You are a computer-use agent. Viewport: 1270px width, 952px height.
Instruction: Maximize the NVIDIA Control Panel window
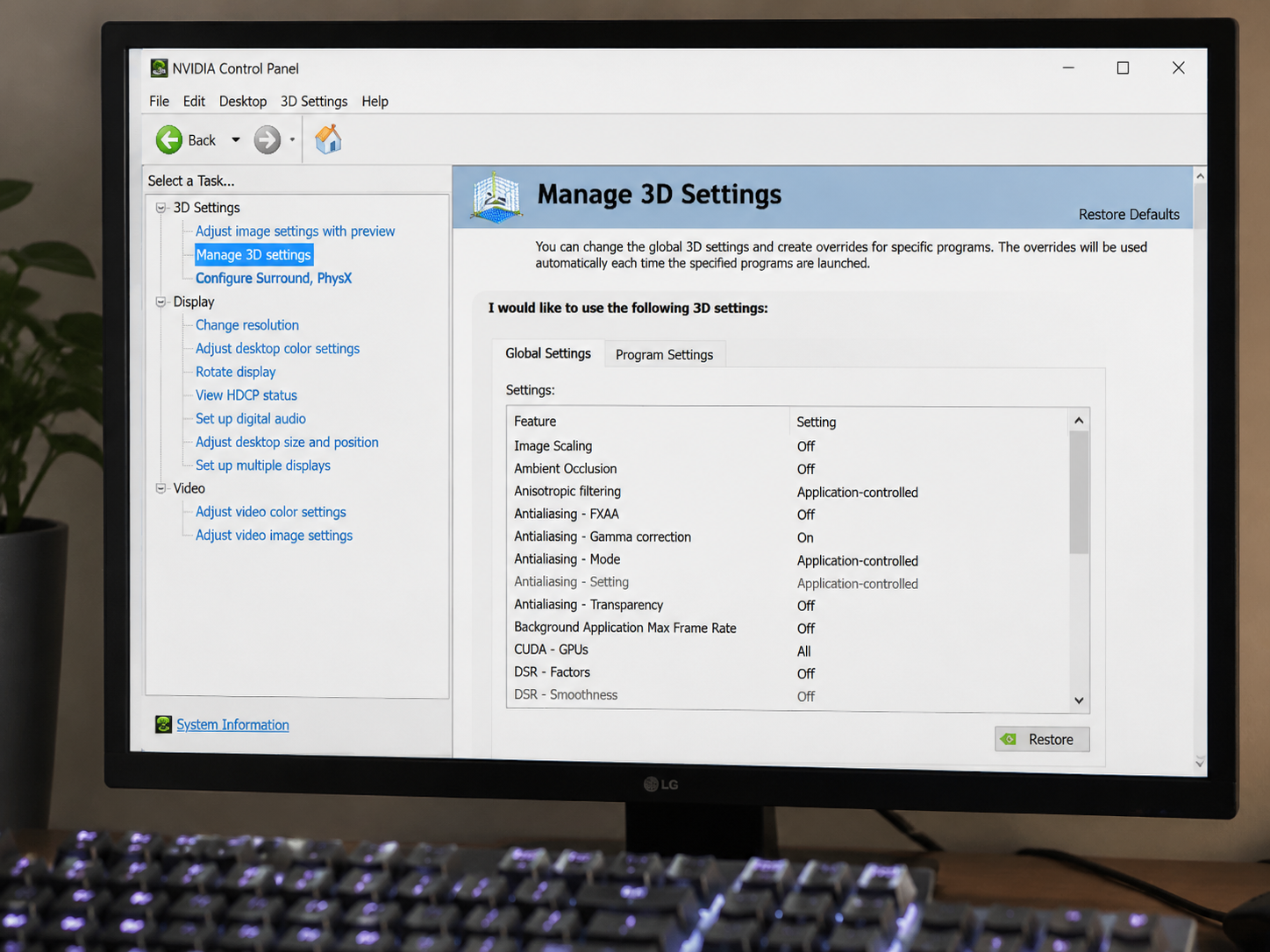[1123, 67]
